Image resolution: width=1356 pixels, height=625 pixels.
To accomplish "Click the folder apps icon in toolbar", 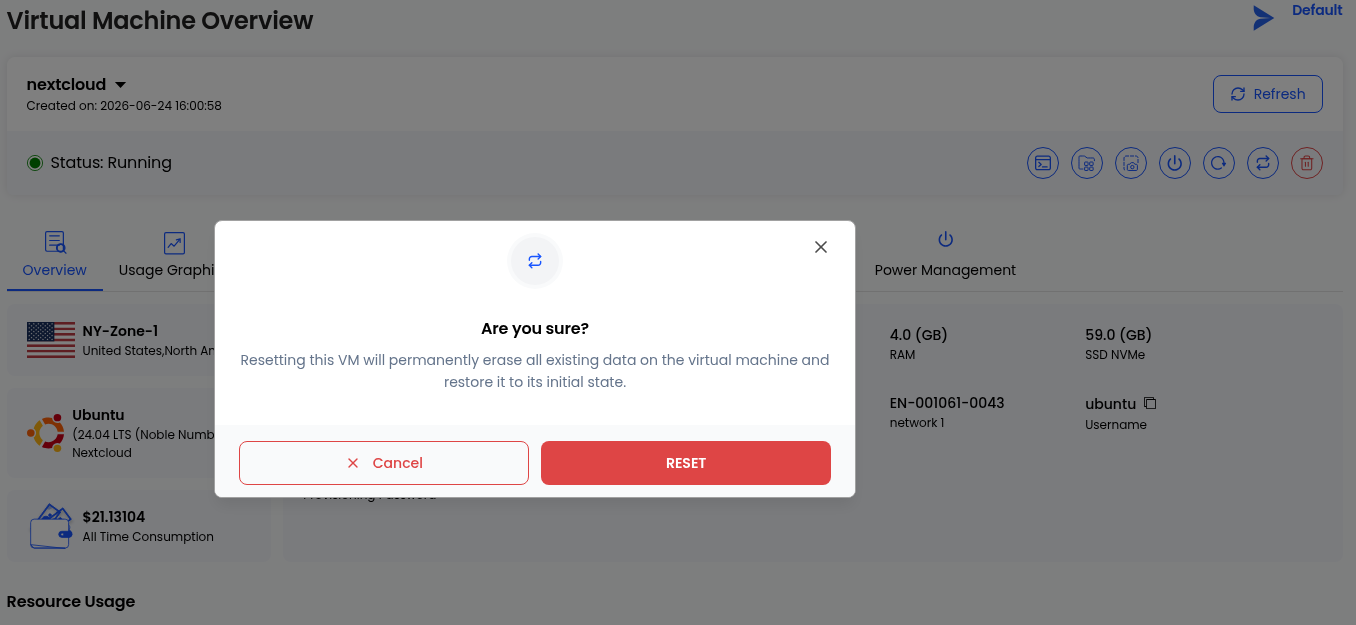I will pos(1087,163).
